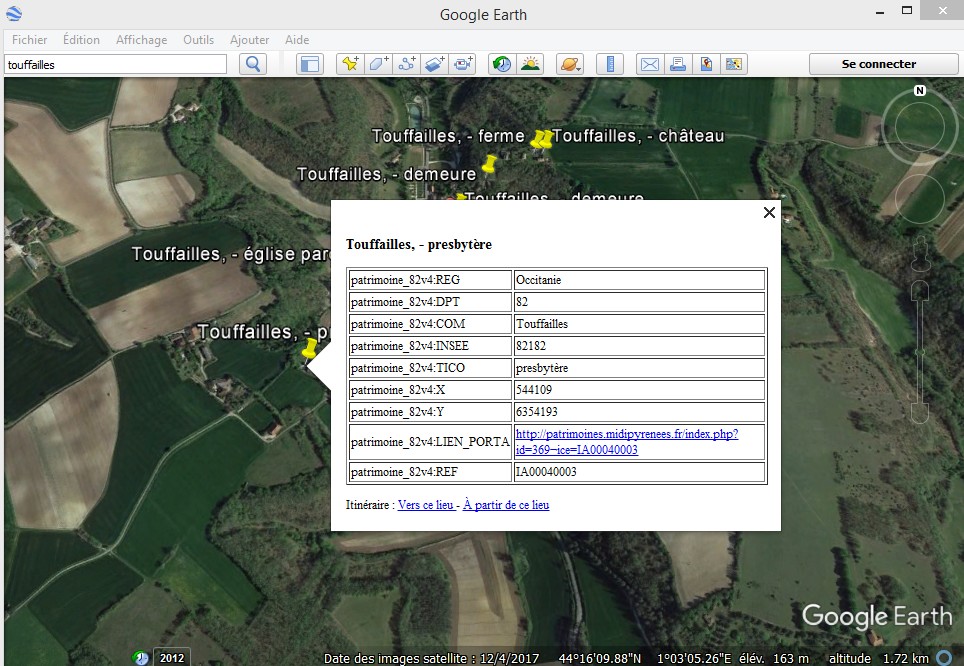
Task: Click the 'Vers ce lieu' itinerary link
Action: 425,505
